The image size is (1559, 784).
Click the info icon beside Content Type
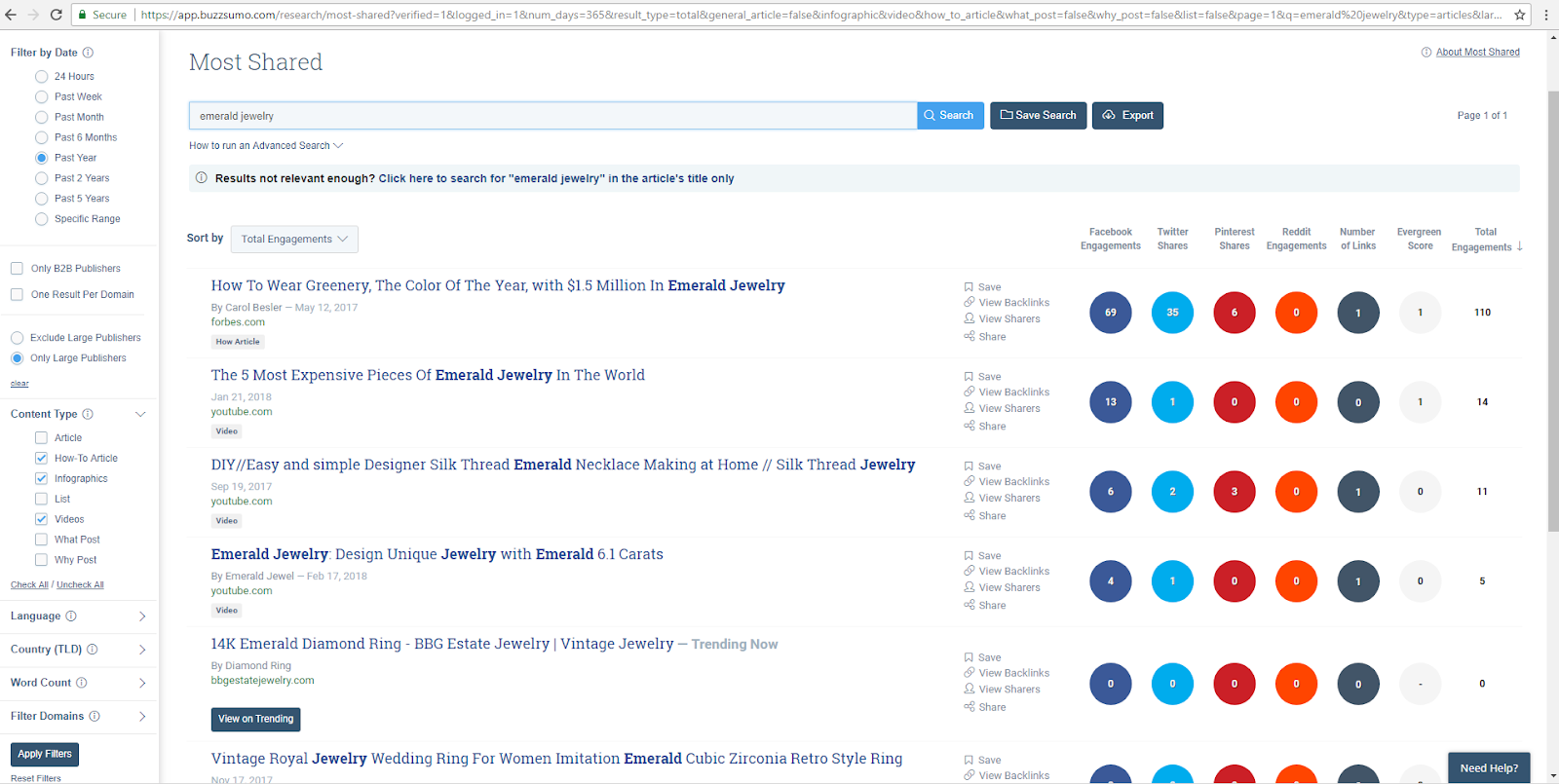pos(88,414)
